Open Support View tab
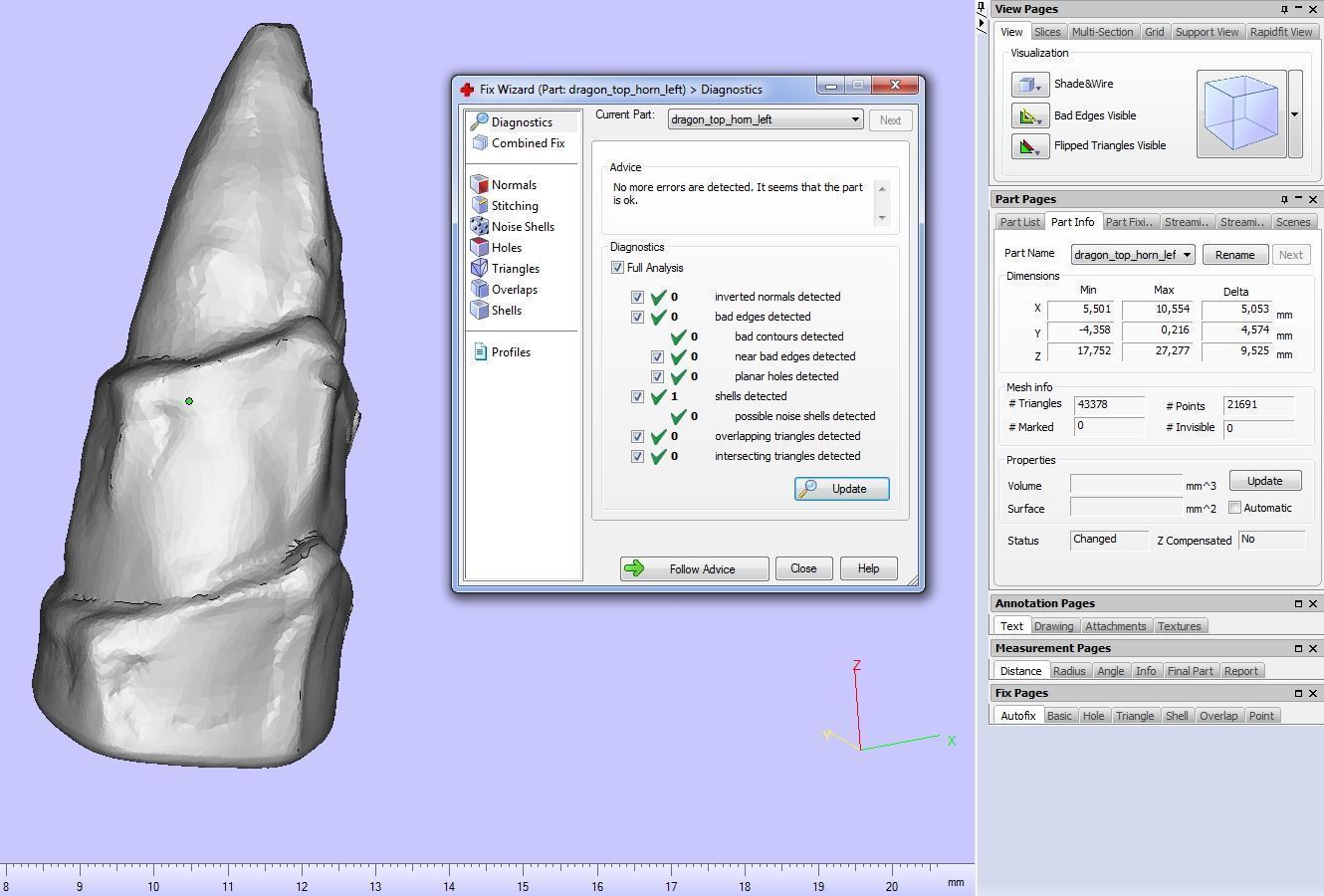 point(1207,32)
